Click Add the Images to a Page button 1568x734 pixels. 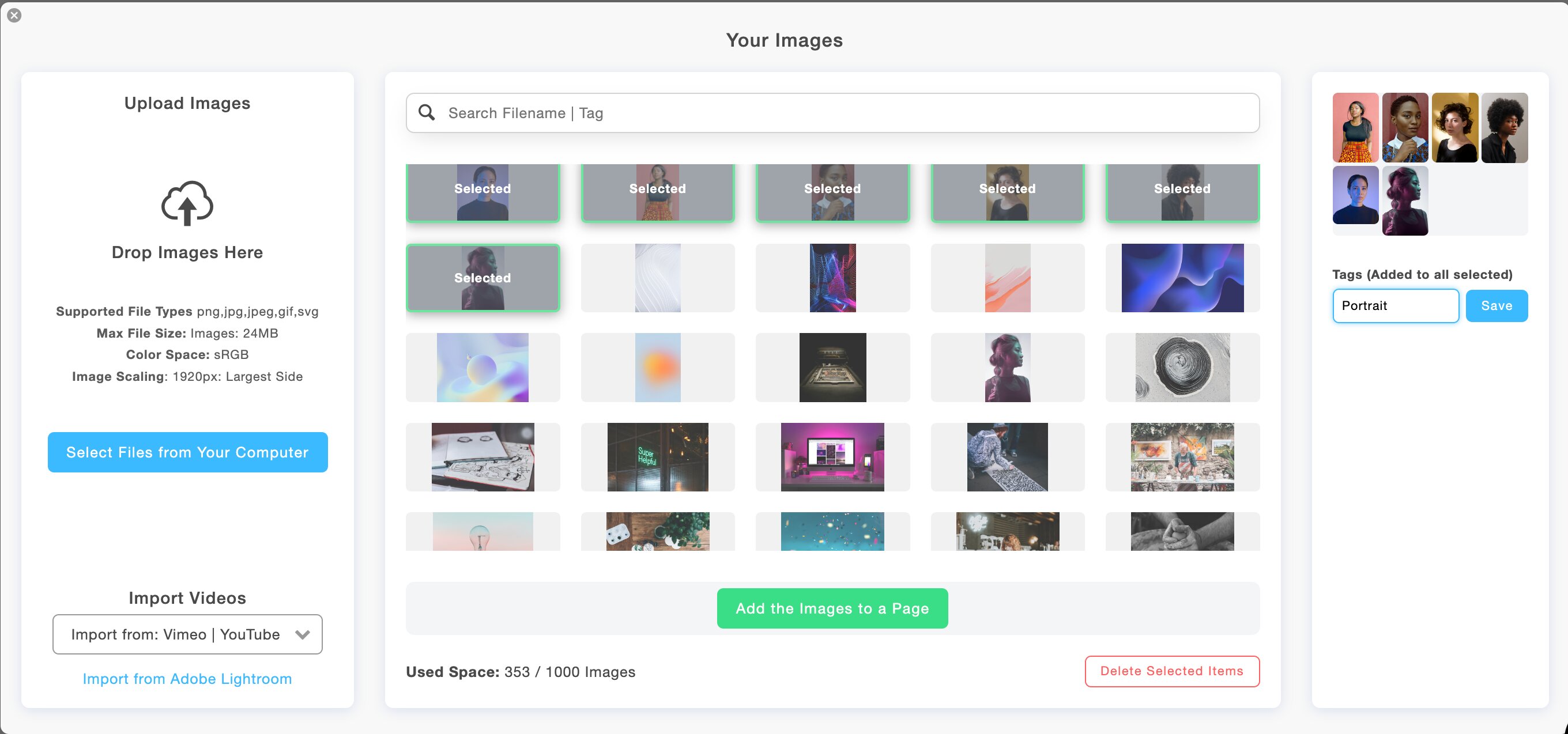click(832, 607)
